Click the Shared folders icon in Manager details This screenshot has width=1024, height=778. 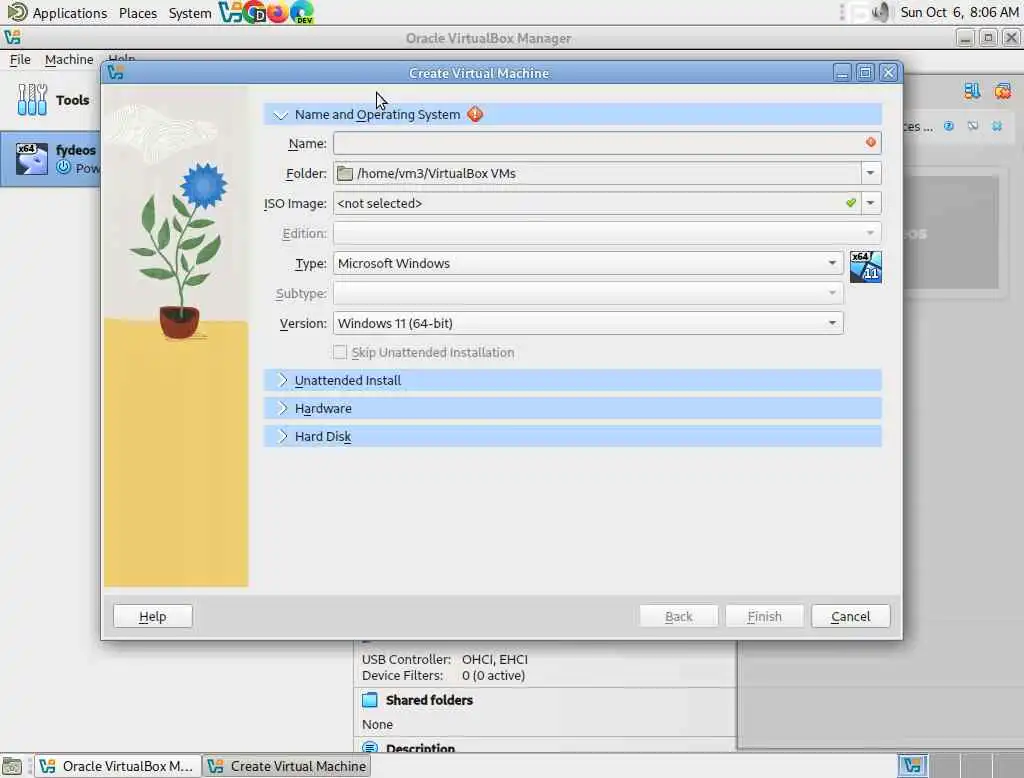(x=370, y=700)
